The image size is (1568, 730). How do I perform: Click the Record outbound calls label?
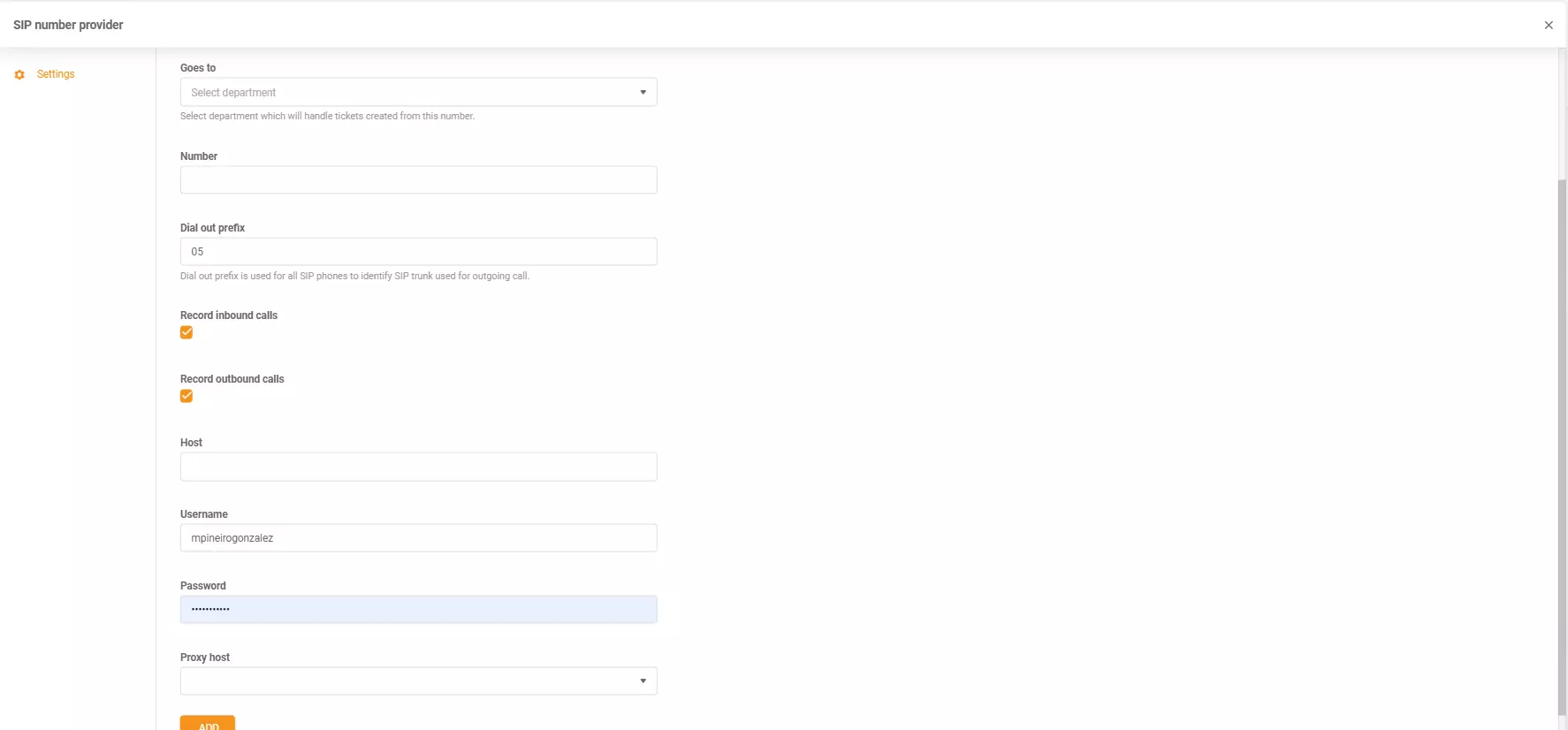(x=232, y=379)
